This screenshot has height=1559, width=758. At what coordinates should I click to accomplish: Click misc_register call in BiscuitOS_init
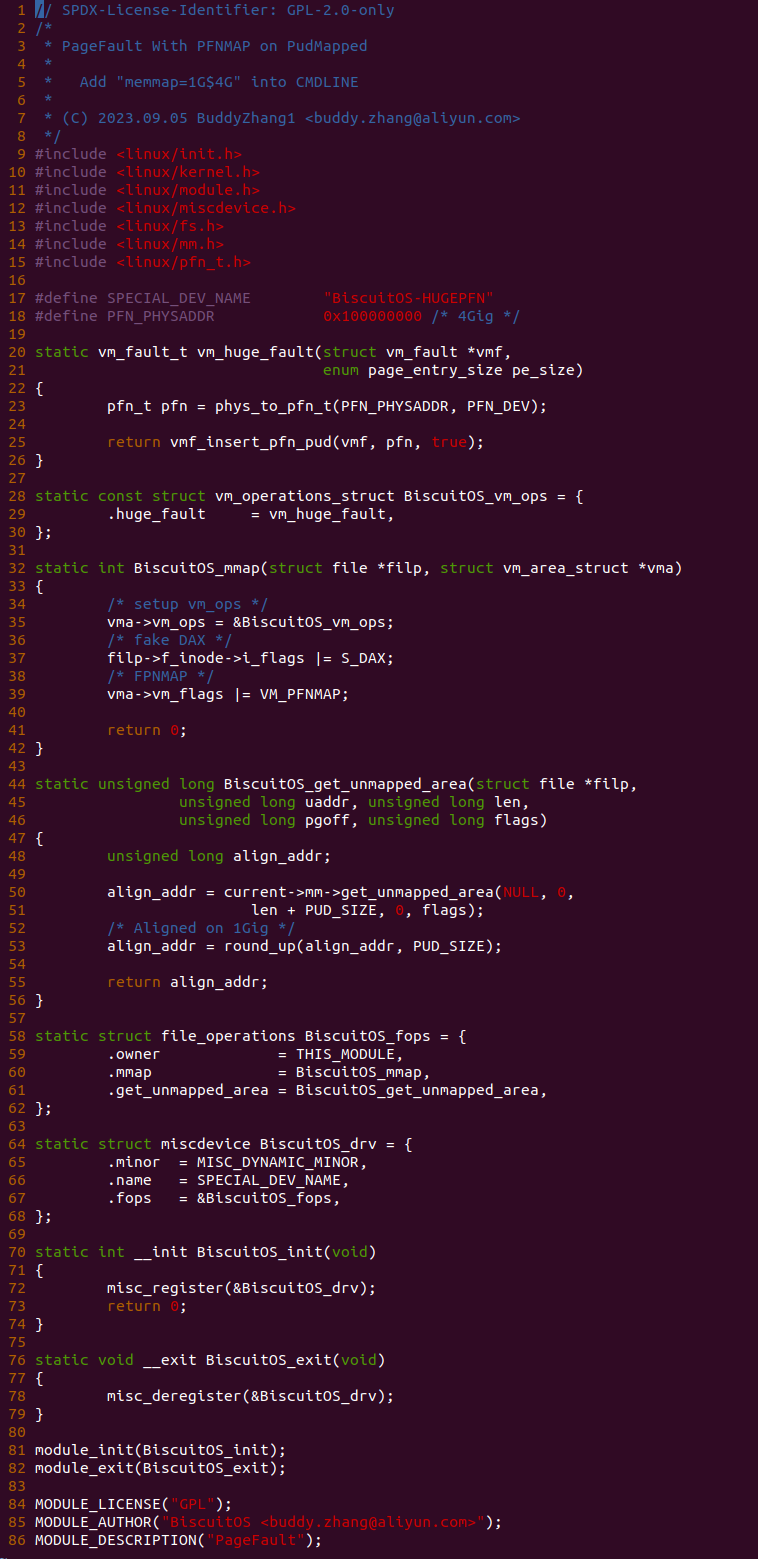coord(242,1288)
